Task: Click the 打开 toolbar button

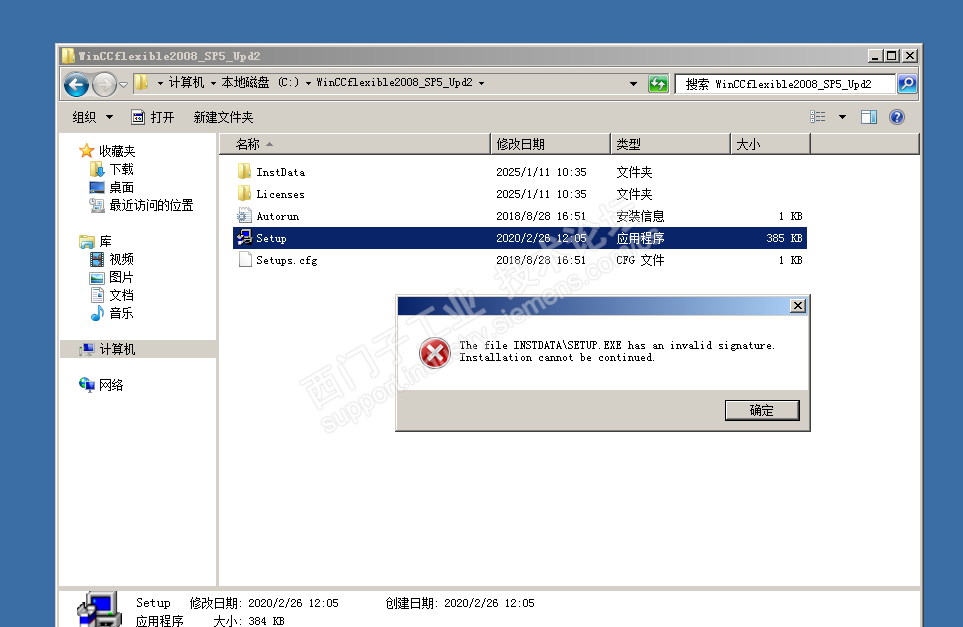Action: (154, 117)
